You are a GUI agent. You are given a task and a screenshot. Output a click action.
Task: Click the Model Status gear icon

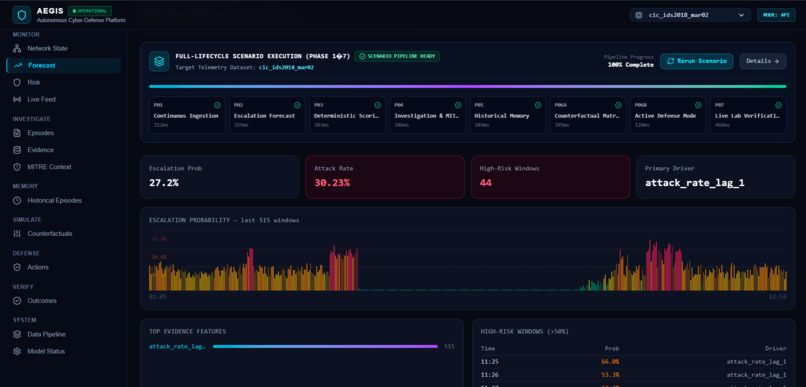coord(17,352)
